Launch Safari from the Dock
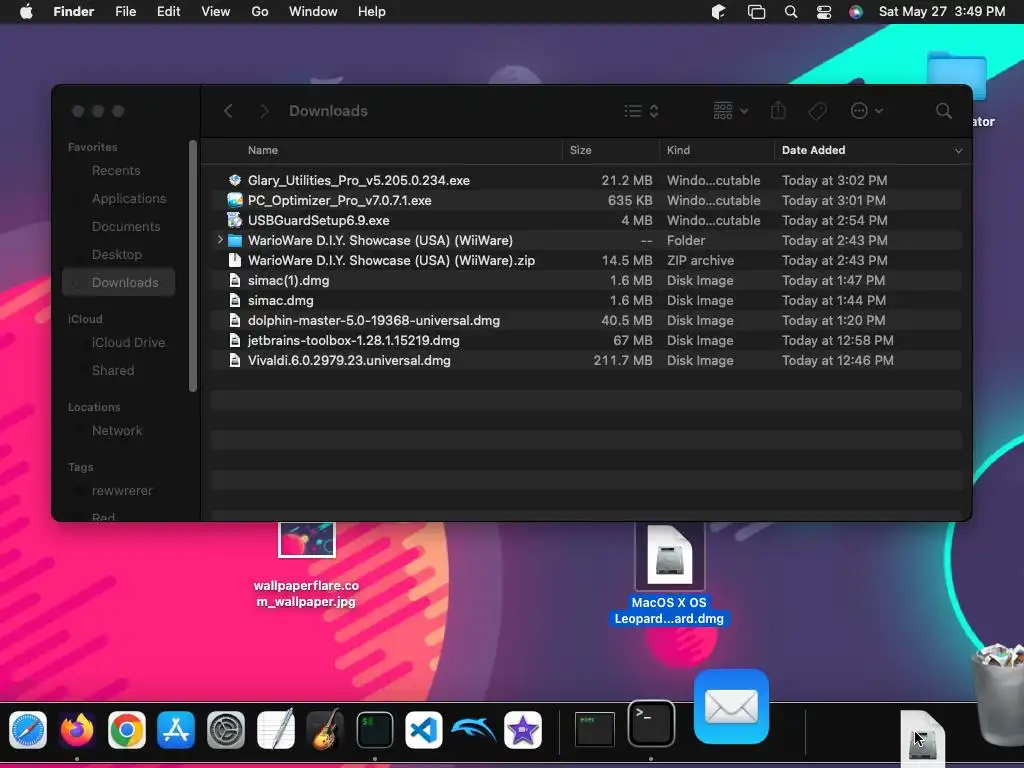This screenshot has height=768, width=1024. pyautogui.click(x=28, y=729)
